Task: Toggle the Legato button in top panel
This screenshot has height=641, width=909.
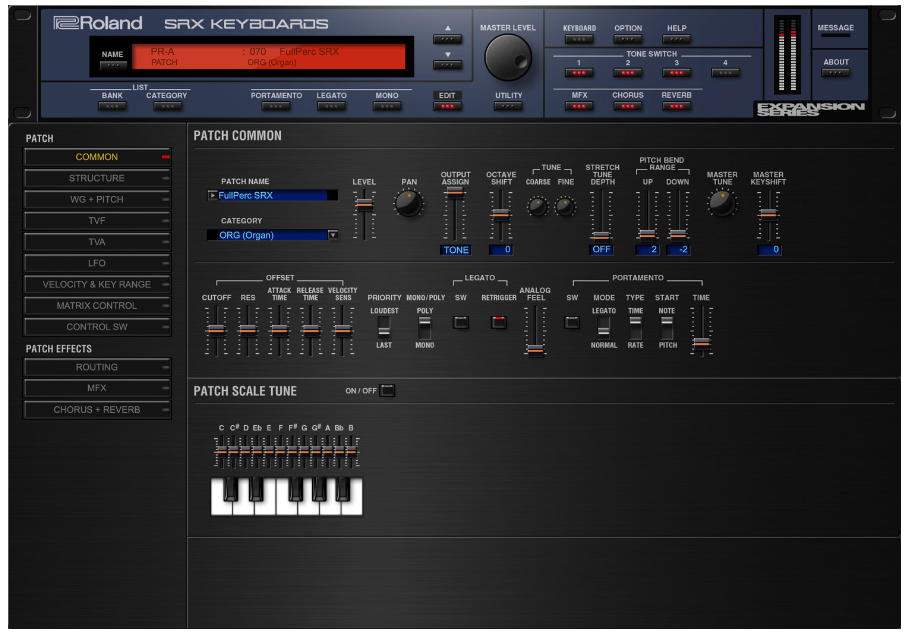Action: (332, 107)
